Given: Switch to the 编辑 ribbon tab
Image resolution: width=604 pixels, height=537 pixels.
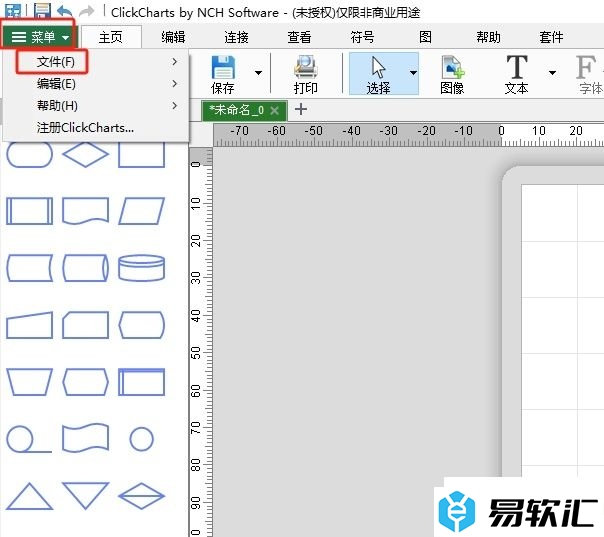Looking at the screenshot, I should pos(173,37).
